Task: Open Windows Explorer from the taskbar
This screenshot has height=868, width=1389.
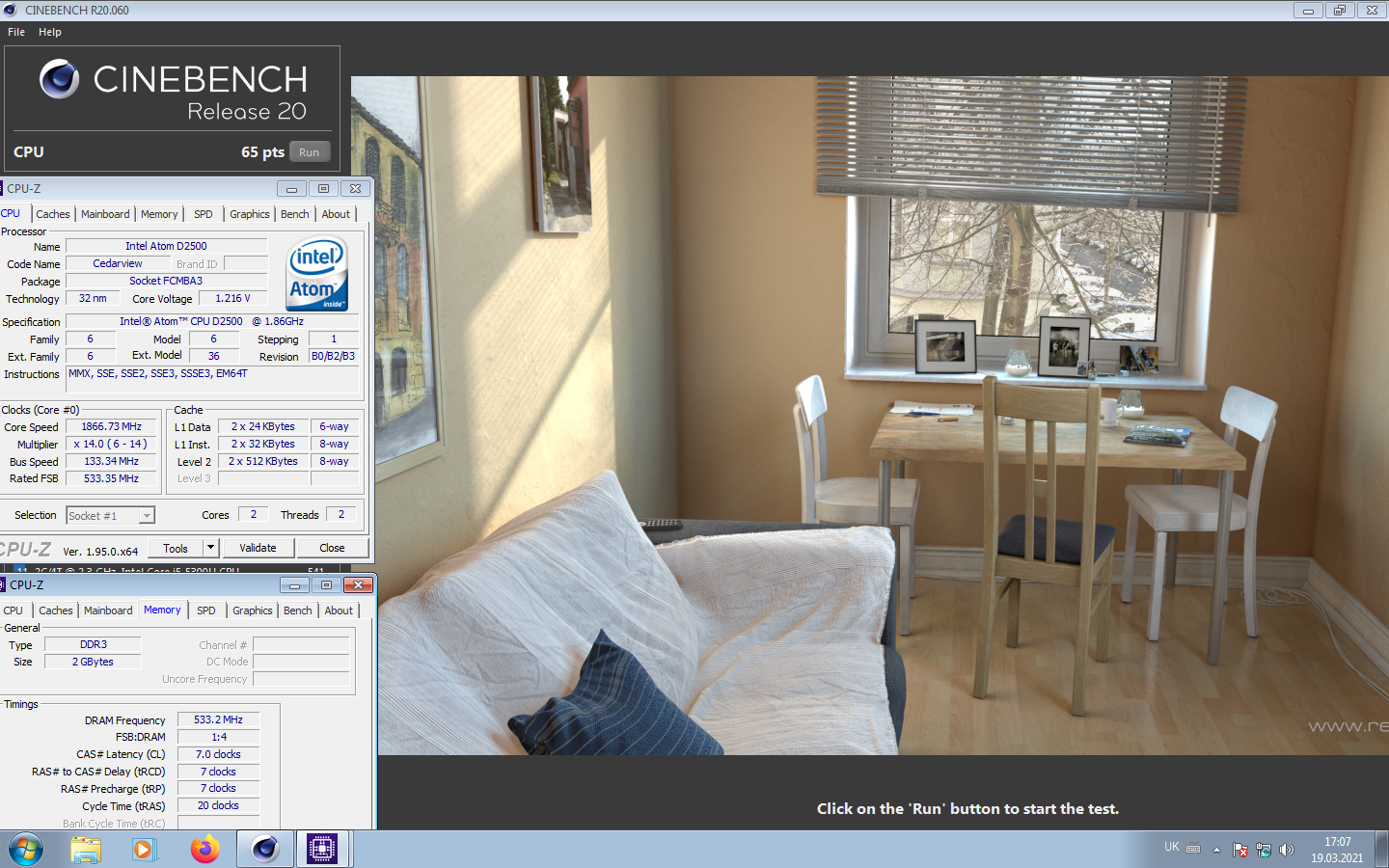Action: pos(86,850)
